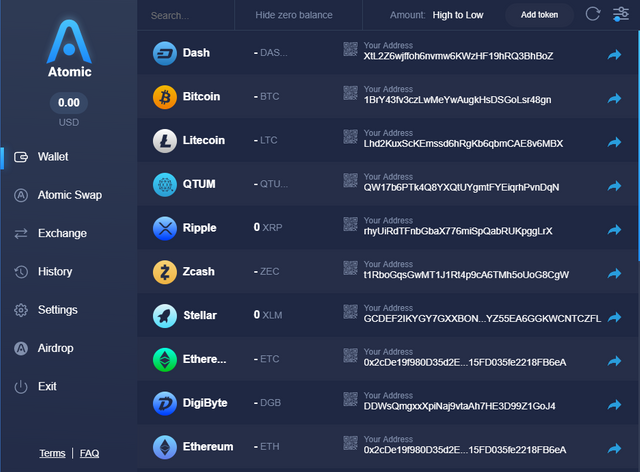Select the DigiByte address DDWsQmgxx...

(x=460, y=406)
